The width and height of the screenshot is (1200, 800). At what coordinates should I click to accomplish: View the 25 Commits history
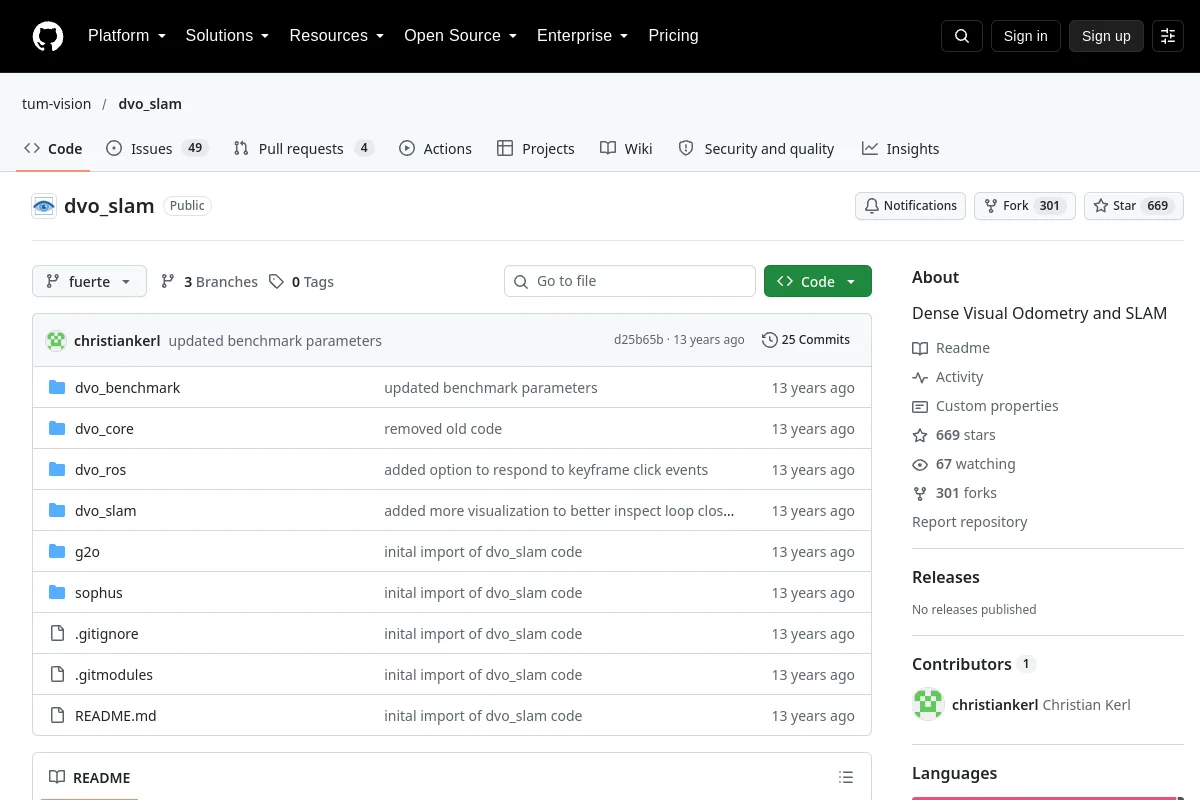(806, 340)
